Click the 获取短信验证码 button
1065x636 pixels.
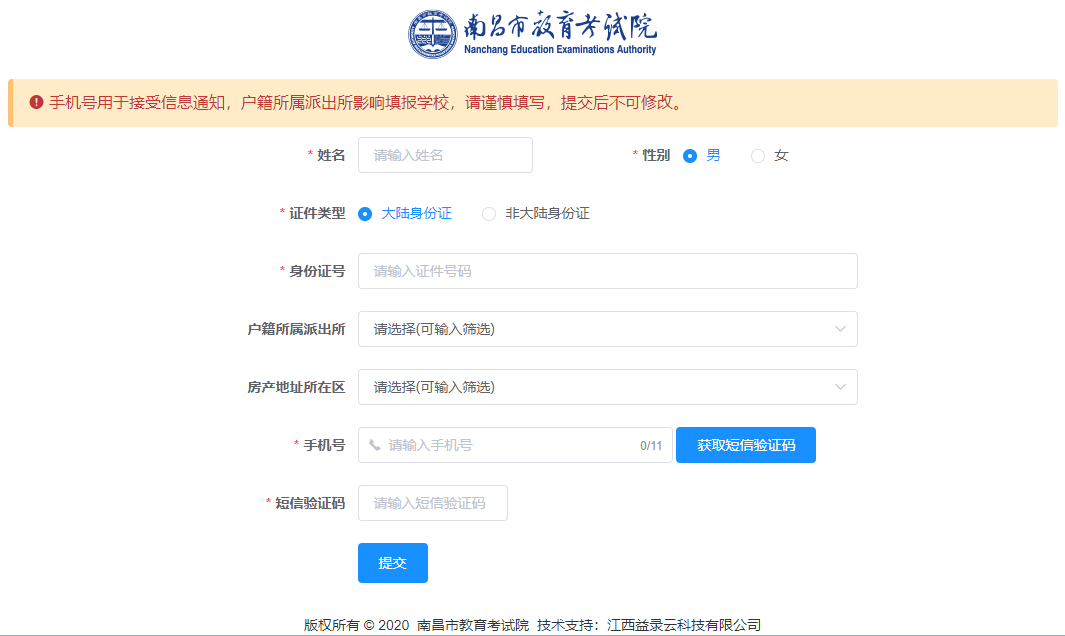(745, 445)
